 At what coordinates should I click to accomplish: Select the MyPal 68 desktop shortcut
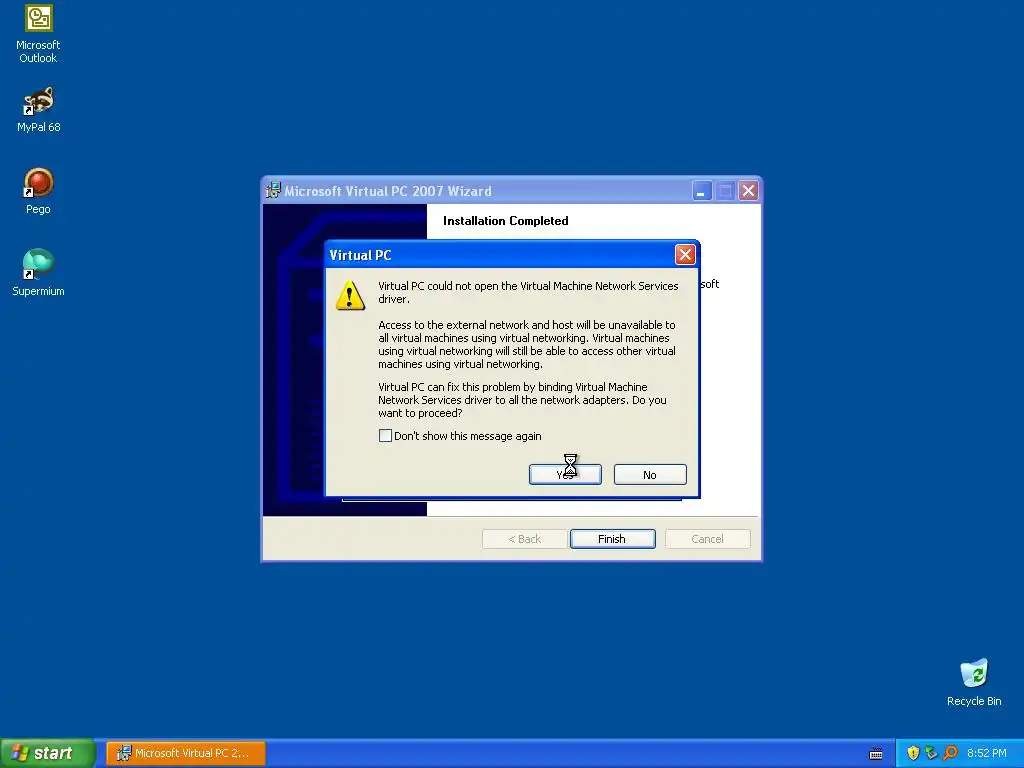(x=38, y=110)
